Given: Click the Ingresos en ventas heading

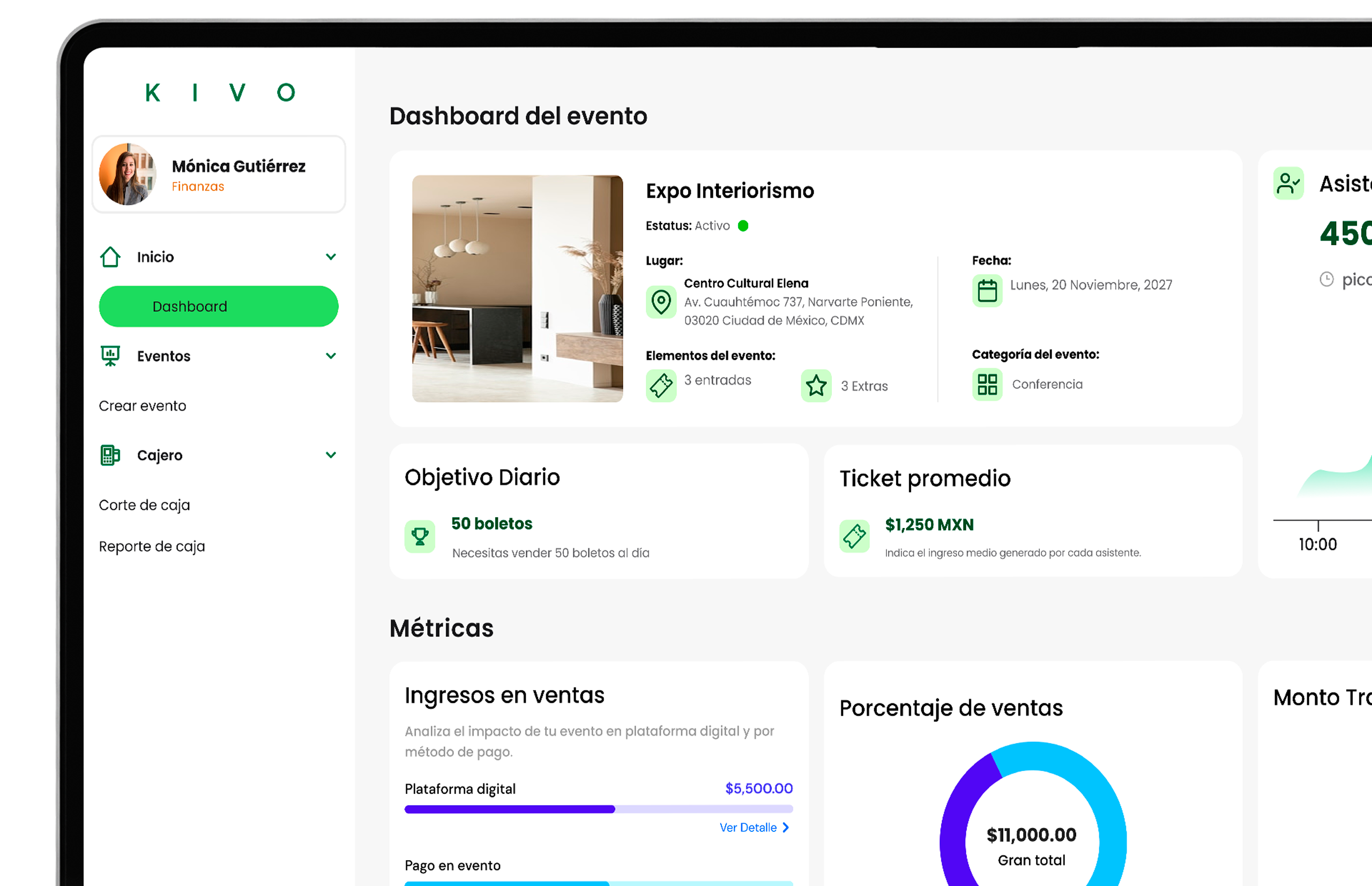Looking at the screenshot, I should [504, 695].
